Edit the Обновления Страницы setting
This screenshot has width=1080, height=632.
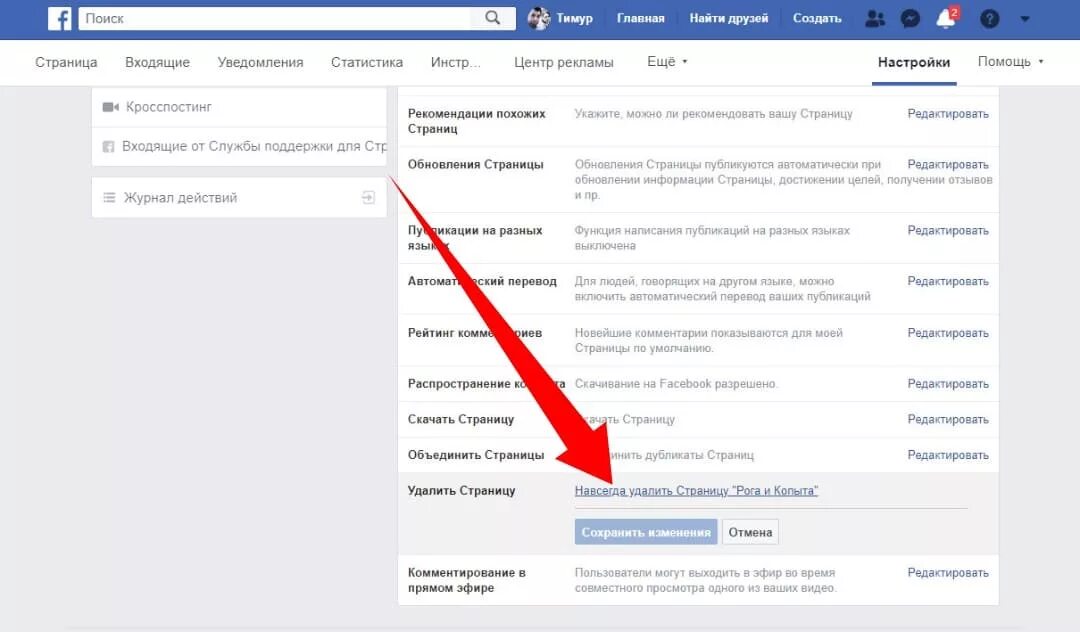click(x=948, y=165)
